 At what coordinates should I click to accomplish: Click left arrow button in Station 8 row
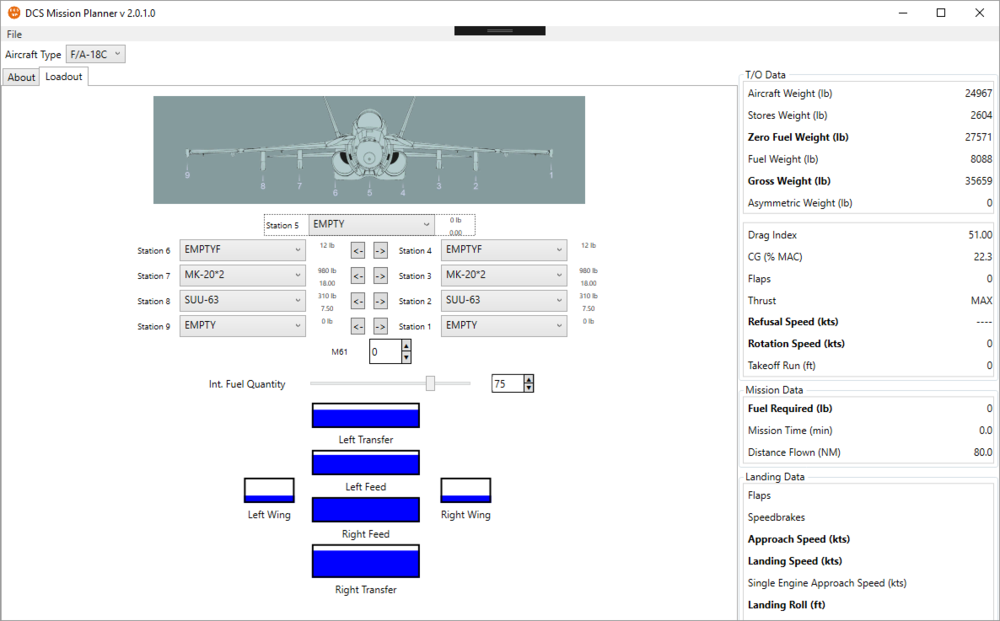[x=358, y=301]
